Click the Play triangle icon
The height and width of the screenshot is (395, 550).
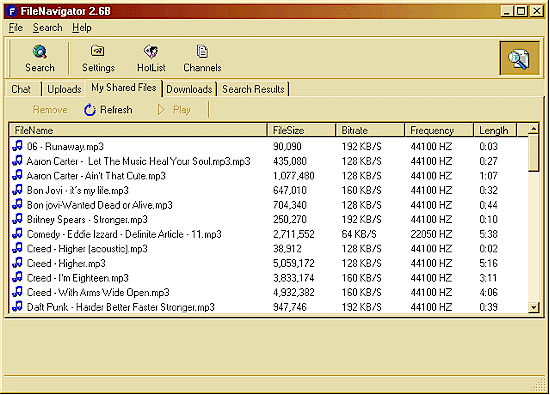click(x=161, y=110)
